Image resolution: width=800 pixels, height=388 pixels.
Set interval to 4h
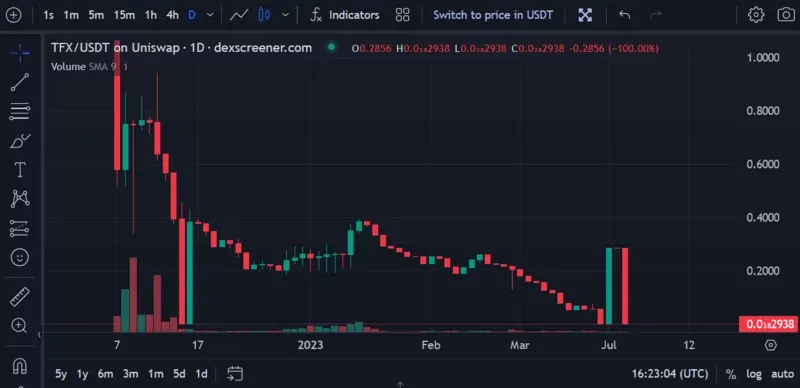tap(172, 15)
